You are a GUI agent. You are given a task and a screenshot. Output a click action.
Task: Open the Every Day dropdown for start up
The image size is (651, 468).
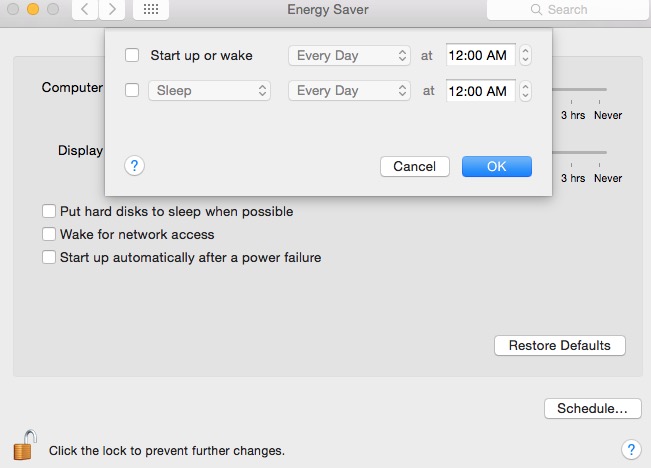(348, 55)
